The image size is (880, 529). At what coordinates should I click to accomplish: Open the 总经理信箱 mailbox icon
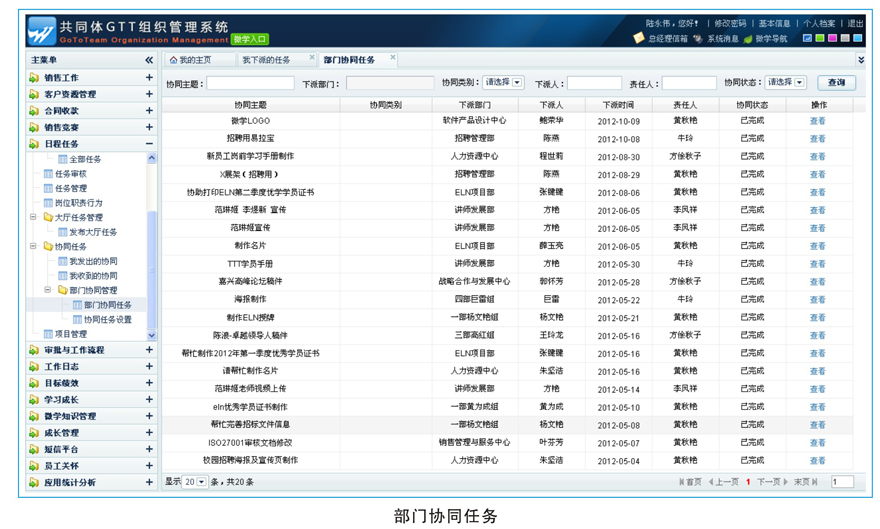pos(640,39)
